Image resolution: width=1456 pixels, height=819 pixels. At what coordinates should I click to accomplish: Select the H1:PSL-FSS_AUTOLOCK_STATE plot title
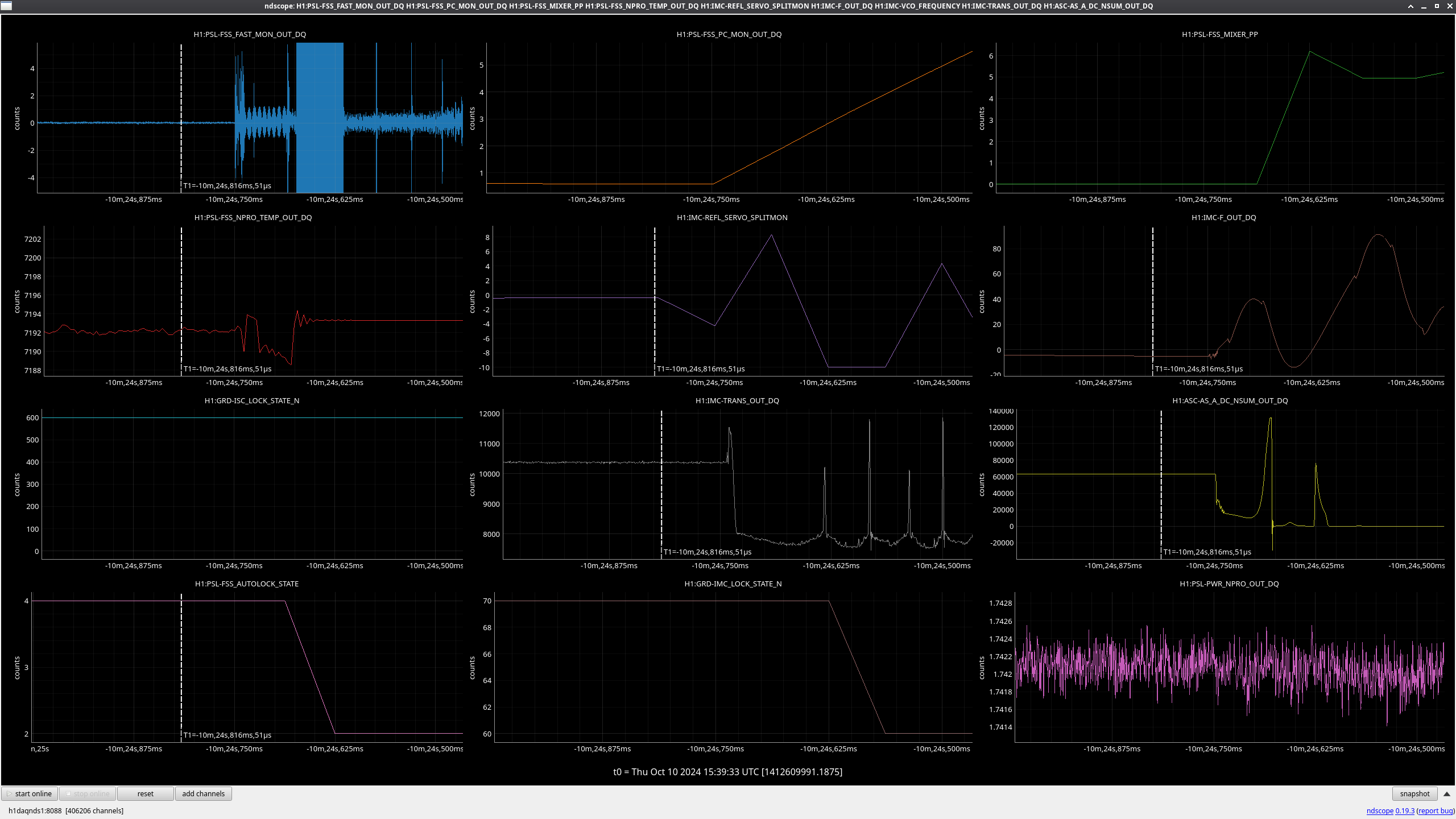247,584
